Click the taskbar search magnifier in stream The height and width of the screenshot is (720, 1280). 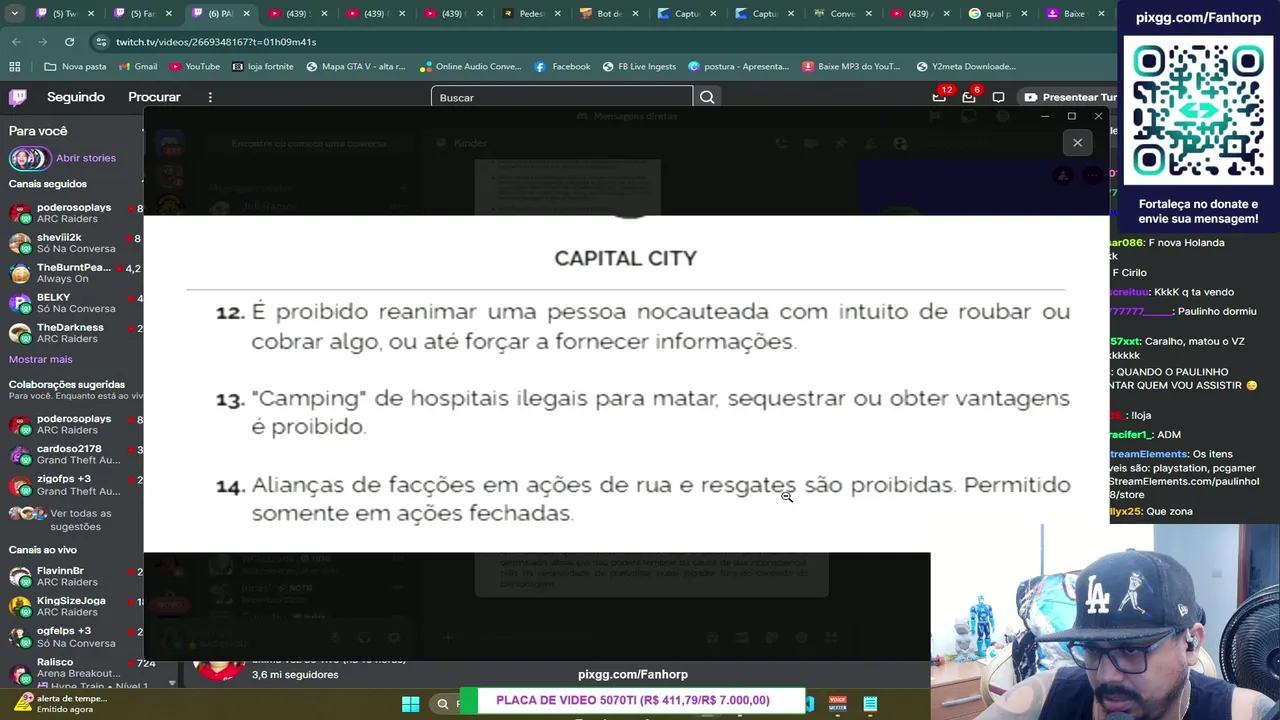442,704
